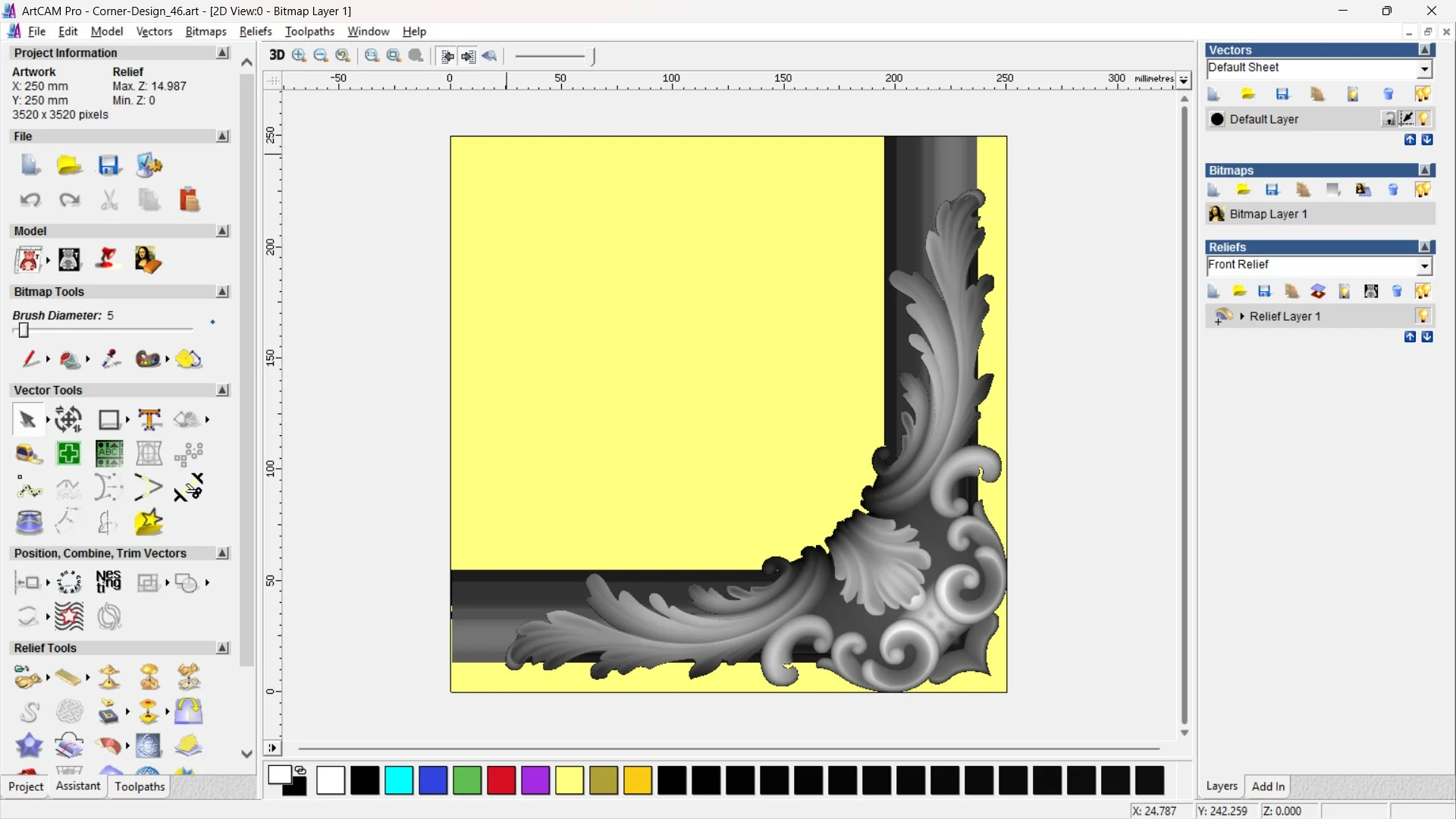Open the Front Relief dropdown

[1425, 266]
